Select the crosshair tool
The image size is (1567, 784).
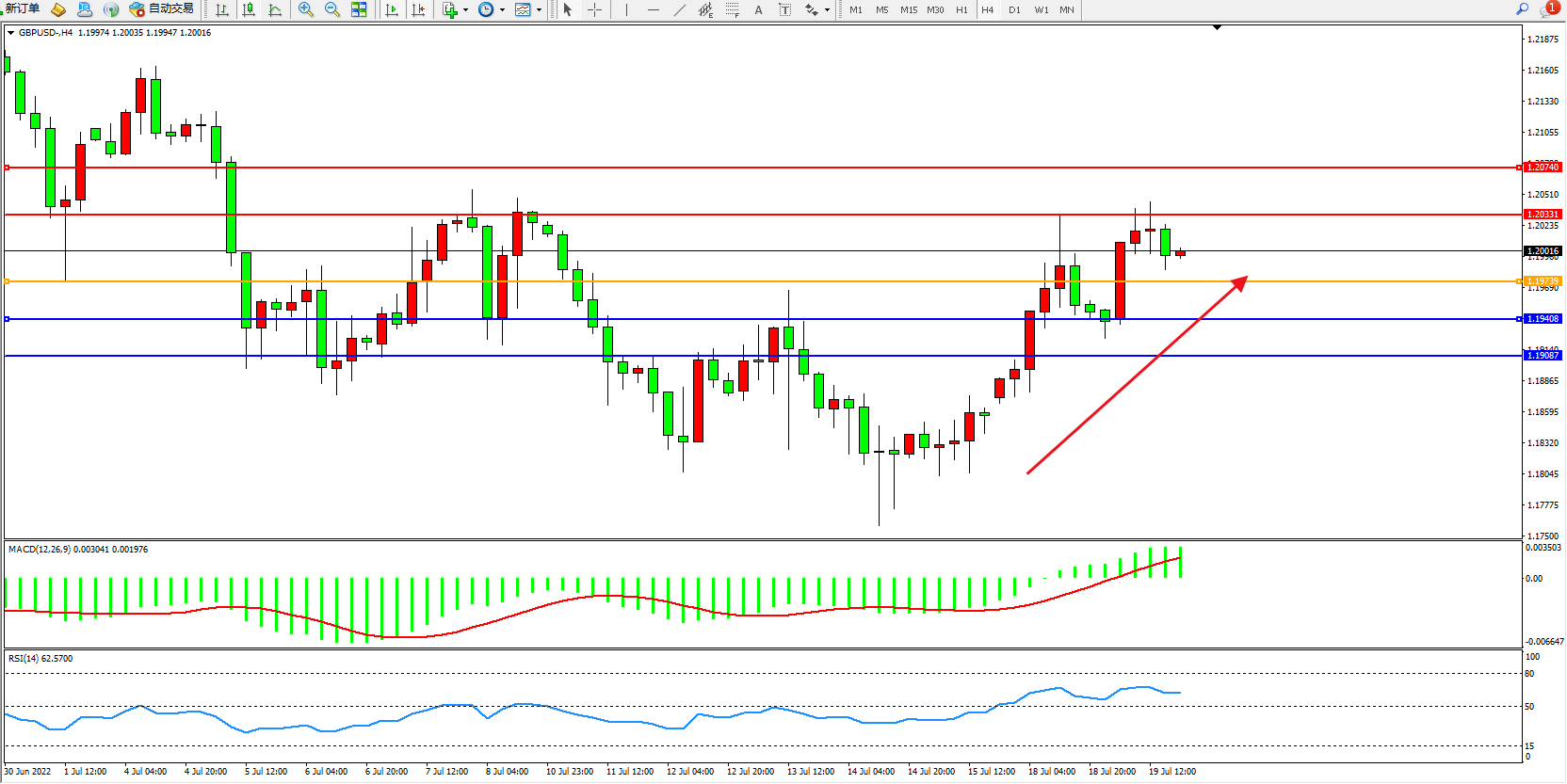[x=595, y=9]
